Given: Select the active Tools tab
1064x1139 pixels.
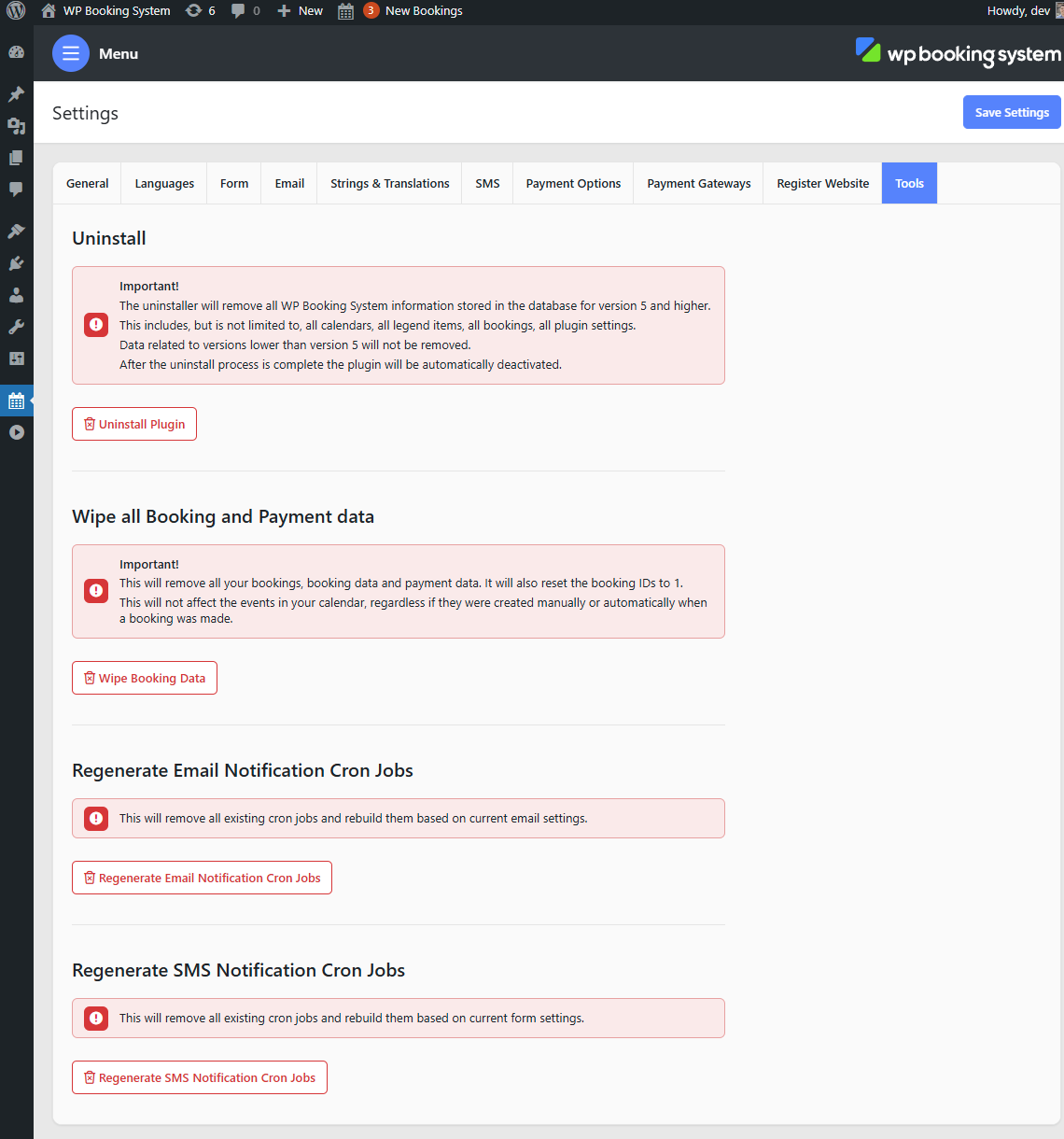Looking at the screenshot, I should 910,184.
